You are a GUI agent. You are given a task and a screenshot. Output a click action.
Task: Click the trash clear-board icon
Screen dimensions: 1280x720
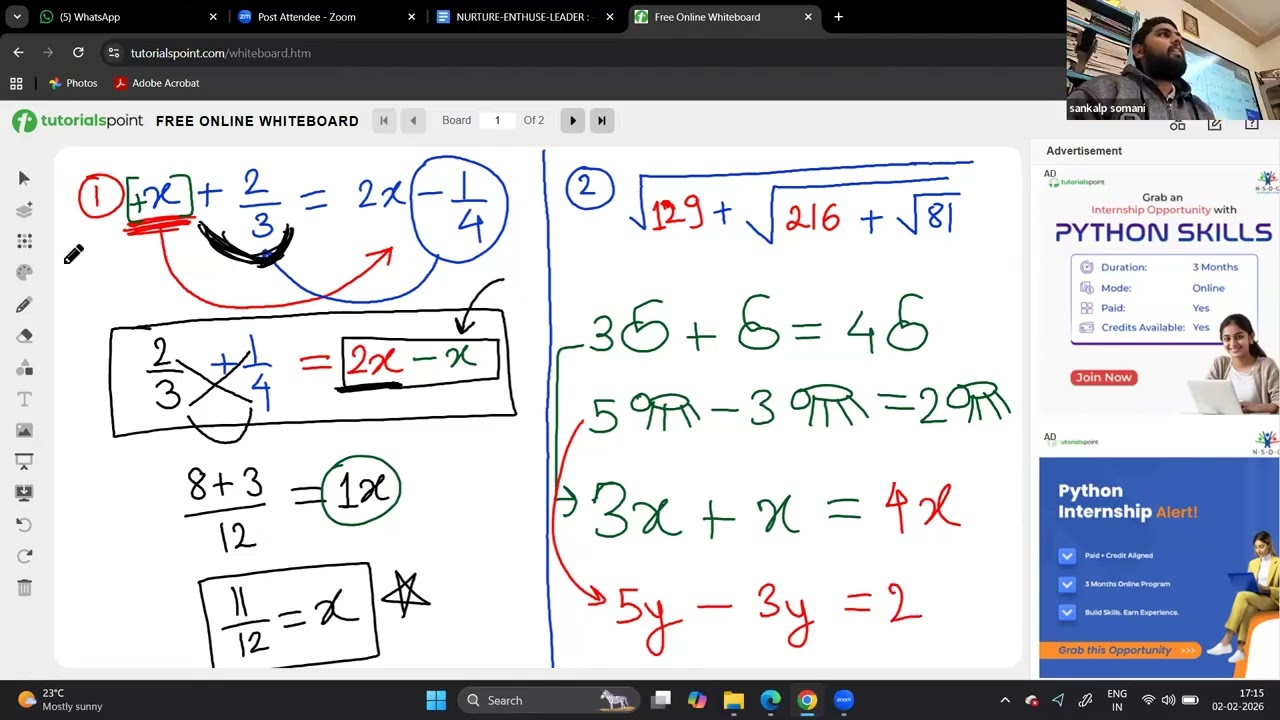pyautogui.click(x=24, y=588)
